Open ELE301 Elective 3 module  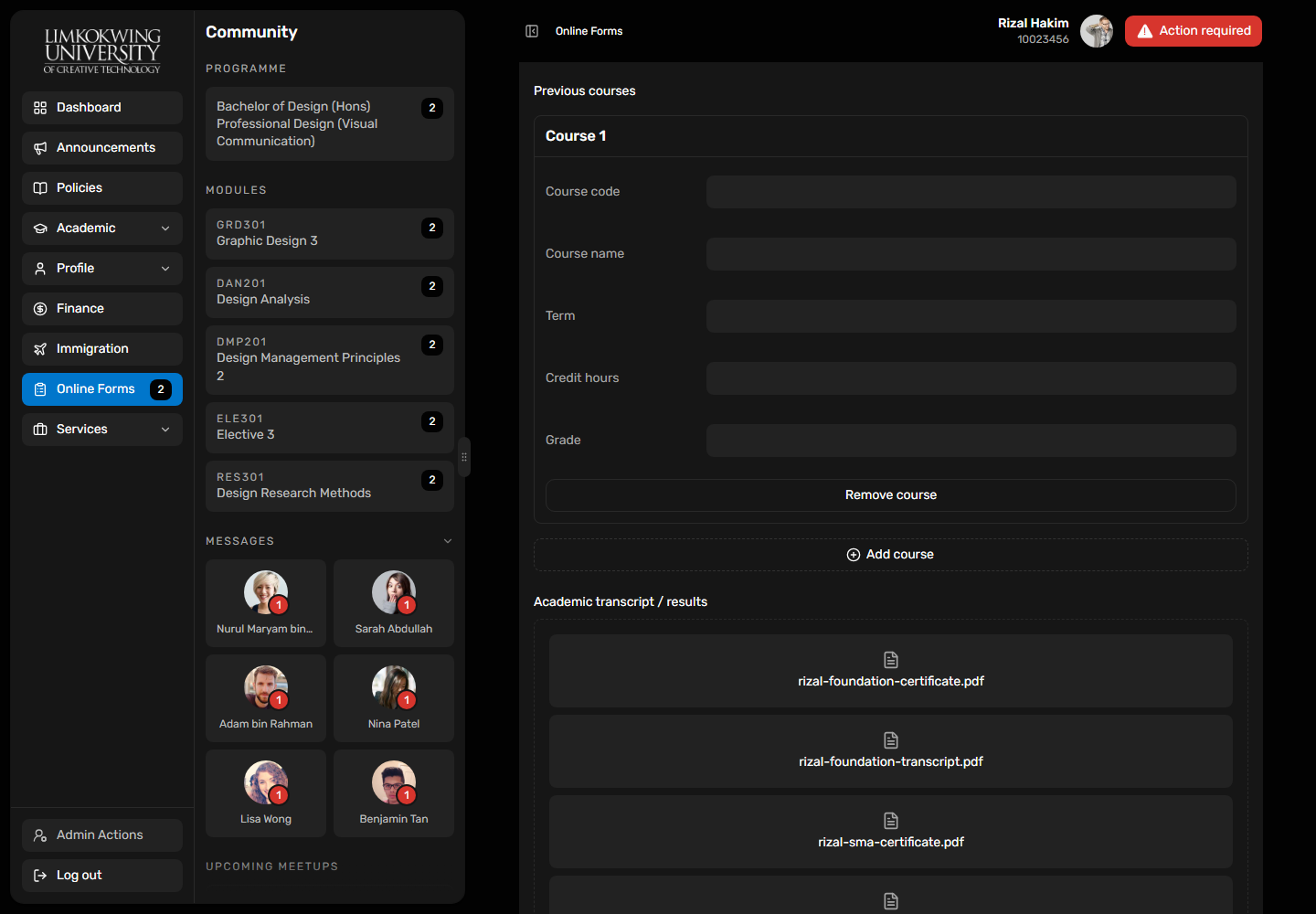330,428
